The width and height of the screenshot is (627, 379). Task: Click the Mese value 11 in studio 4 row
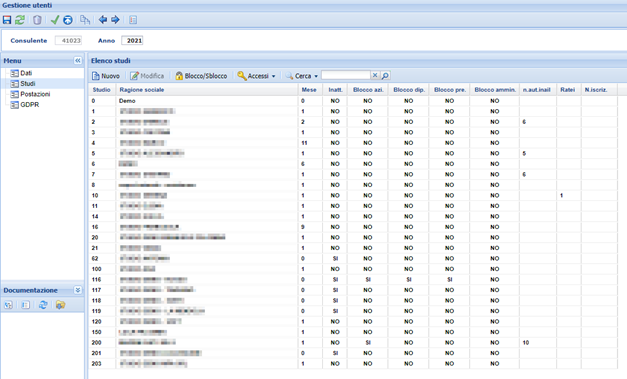click(x=304, y=143)
